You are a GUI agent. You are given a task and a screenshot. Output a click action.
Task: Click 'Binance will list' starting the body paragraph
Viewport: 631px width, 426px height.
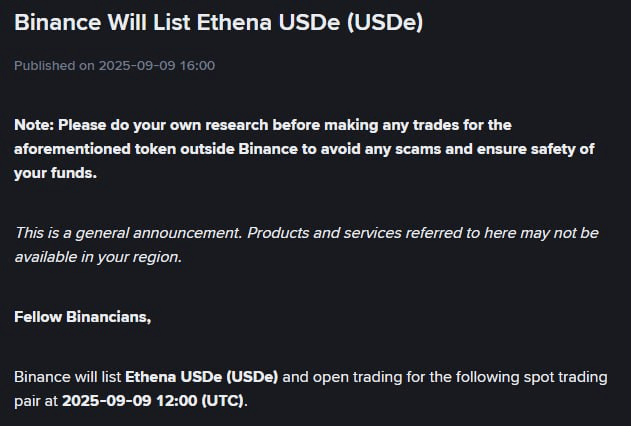[68, 377]
